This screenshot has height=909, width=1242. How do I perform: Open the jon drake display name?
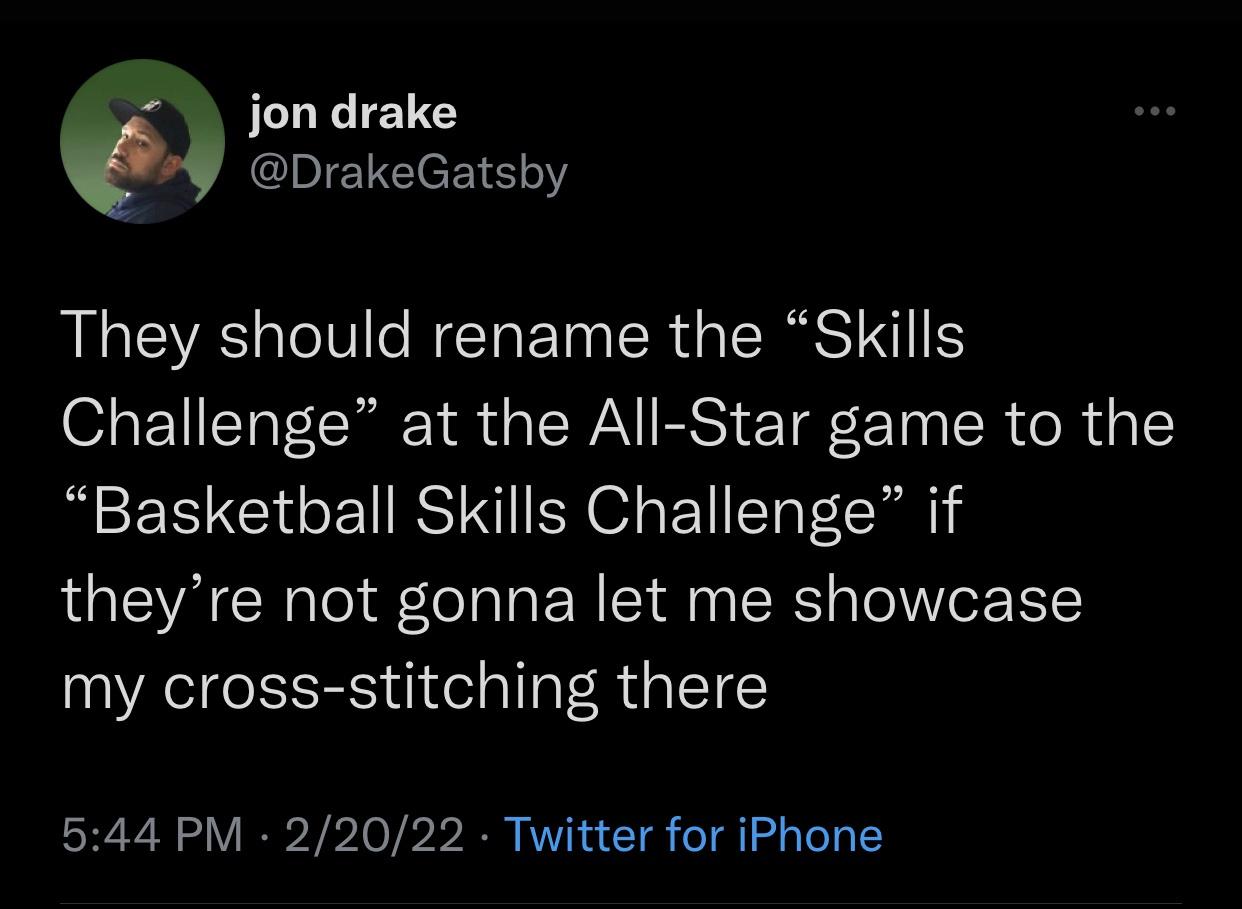coord(353,113)
